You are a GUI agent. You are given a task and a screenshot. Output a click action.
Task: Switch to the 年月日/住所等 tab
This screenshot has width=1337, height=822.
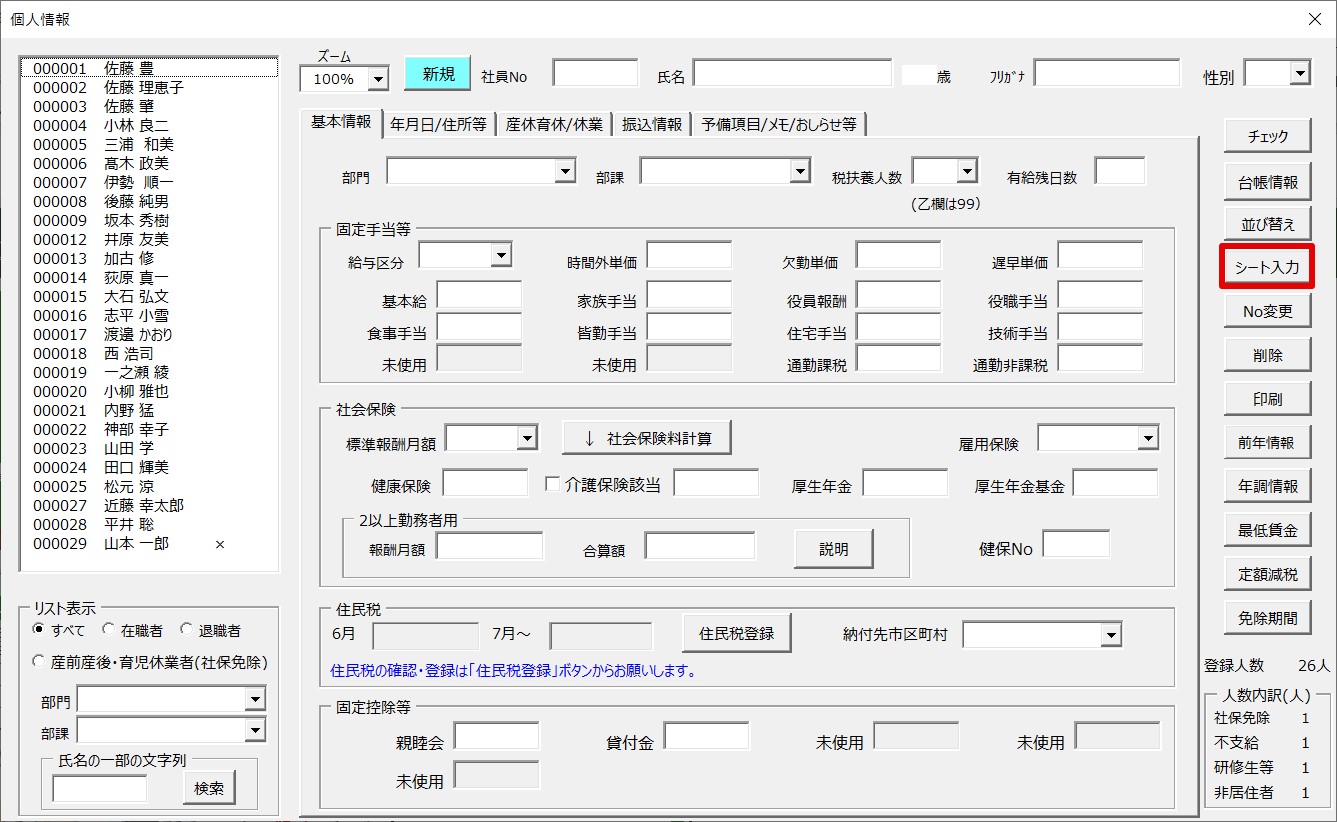point(438,124)
